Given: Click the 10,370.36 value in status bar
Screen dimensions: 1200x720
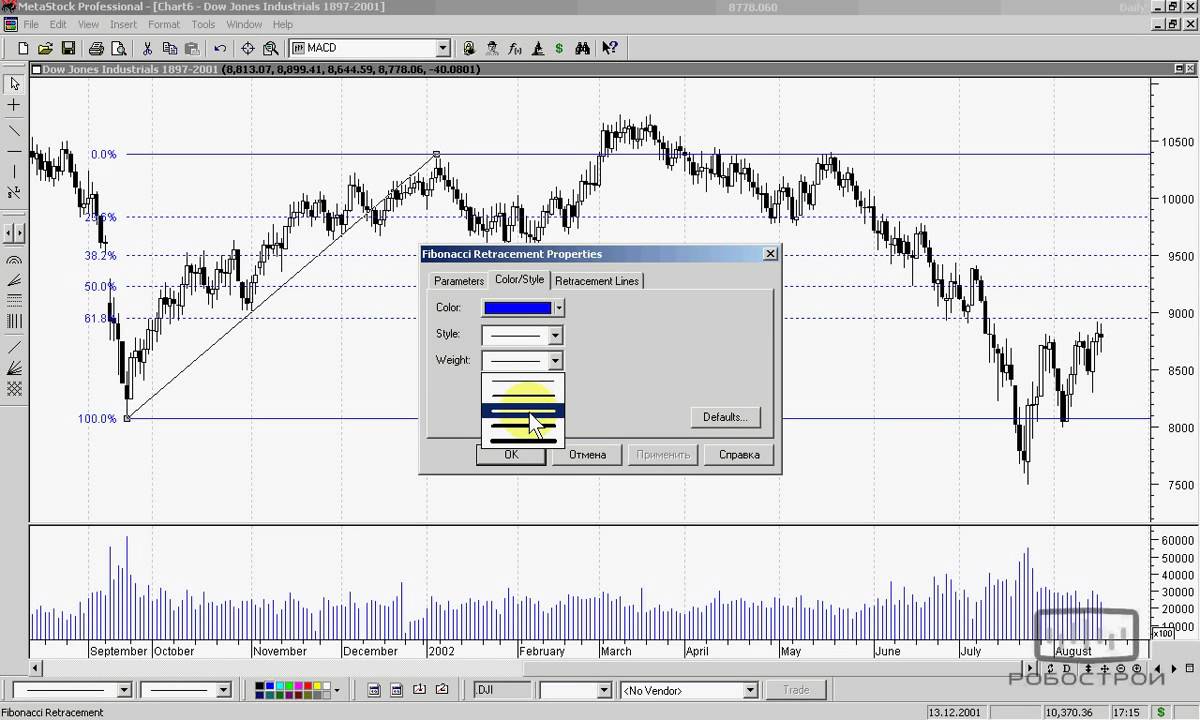Looking at the screenshot, I should [1068, 713].
